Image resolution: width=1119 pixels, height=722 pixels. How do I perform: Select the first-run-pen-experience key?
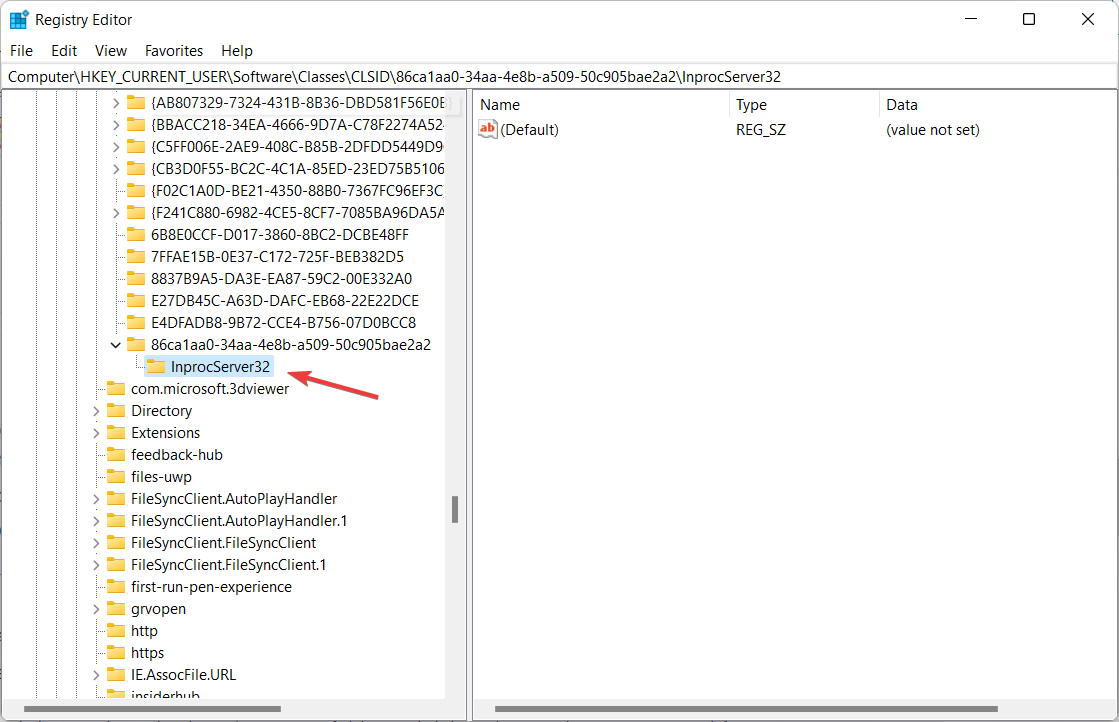(x=211, y=586)
